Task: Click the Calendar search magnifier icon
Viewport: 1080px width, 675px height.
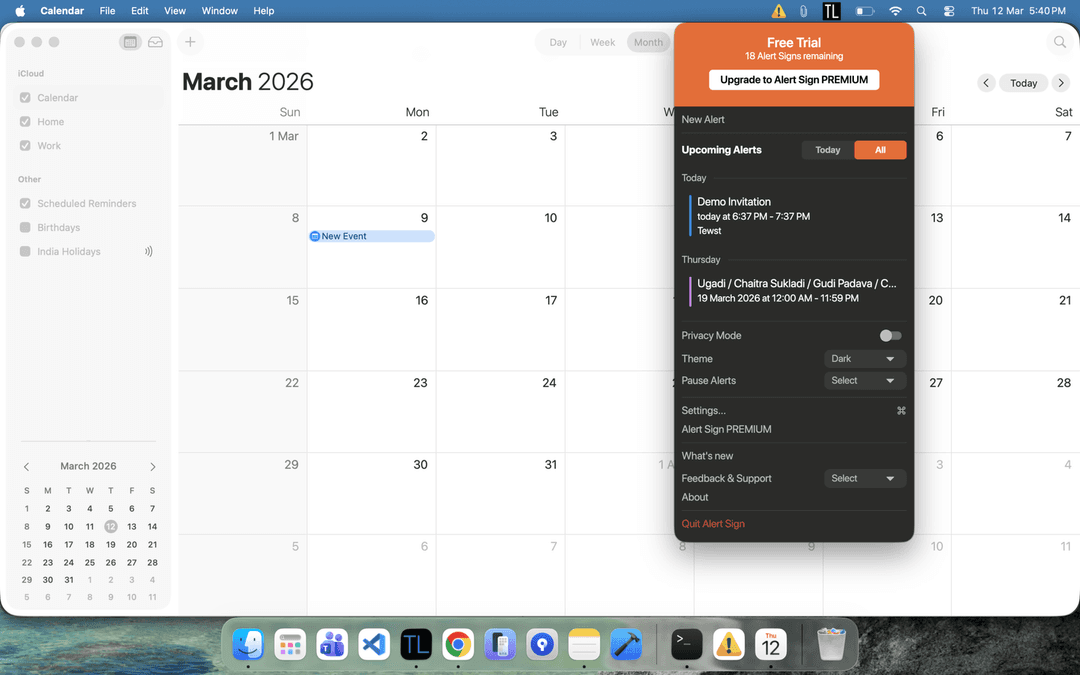Action: (1060, 42)
